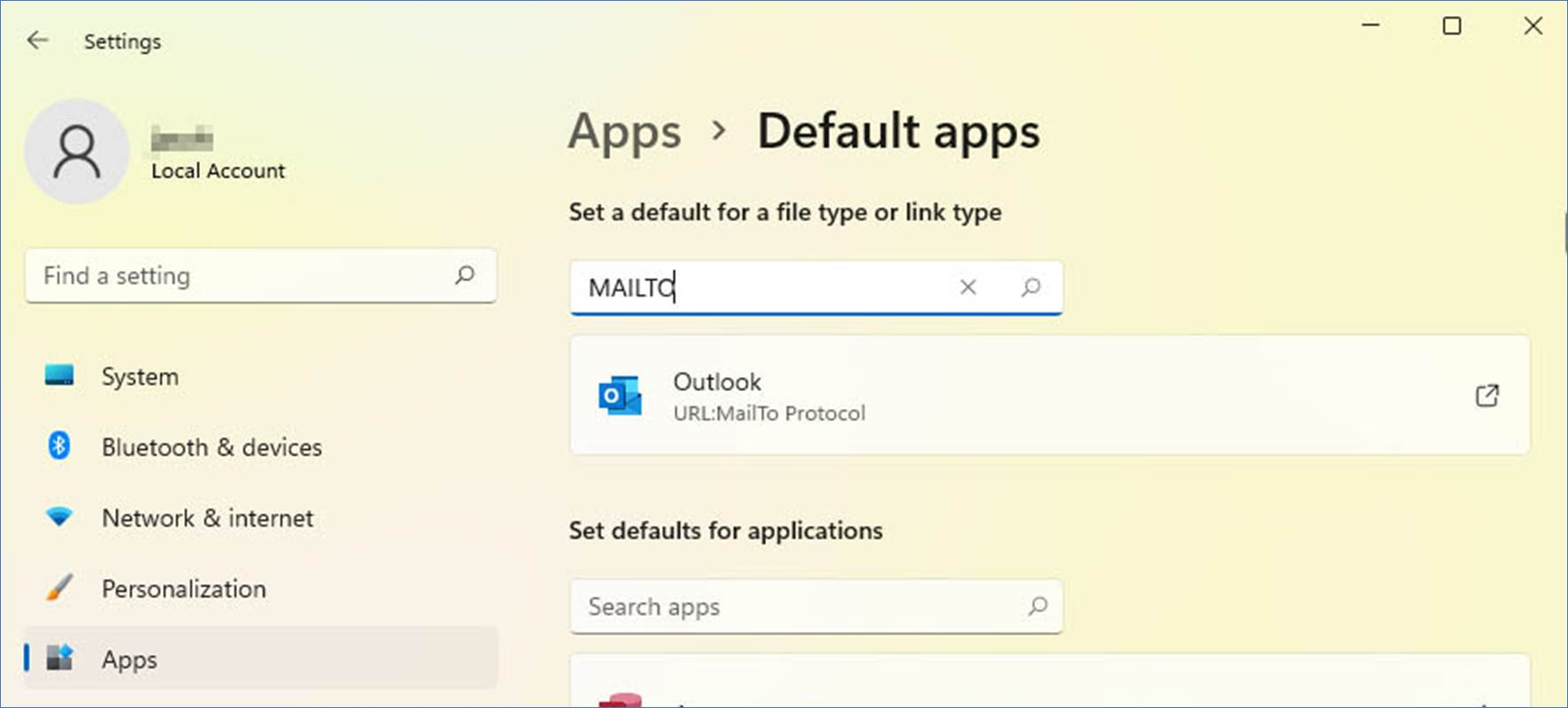Click the search icon beside MAILTO
Viewport: 1568px width, 708px height.
click(1031, 287)
